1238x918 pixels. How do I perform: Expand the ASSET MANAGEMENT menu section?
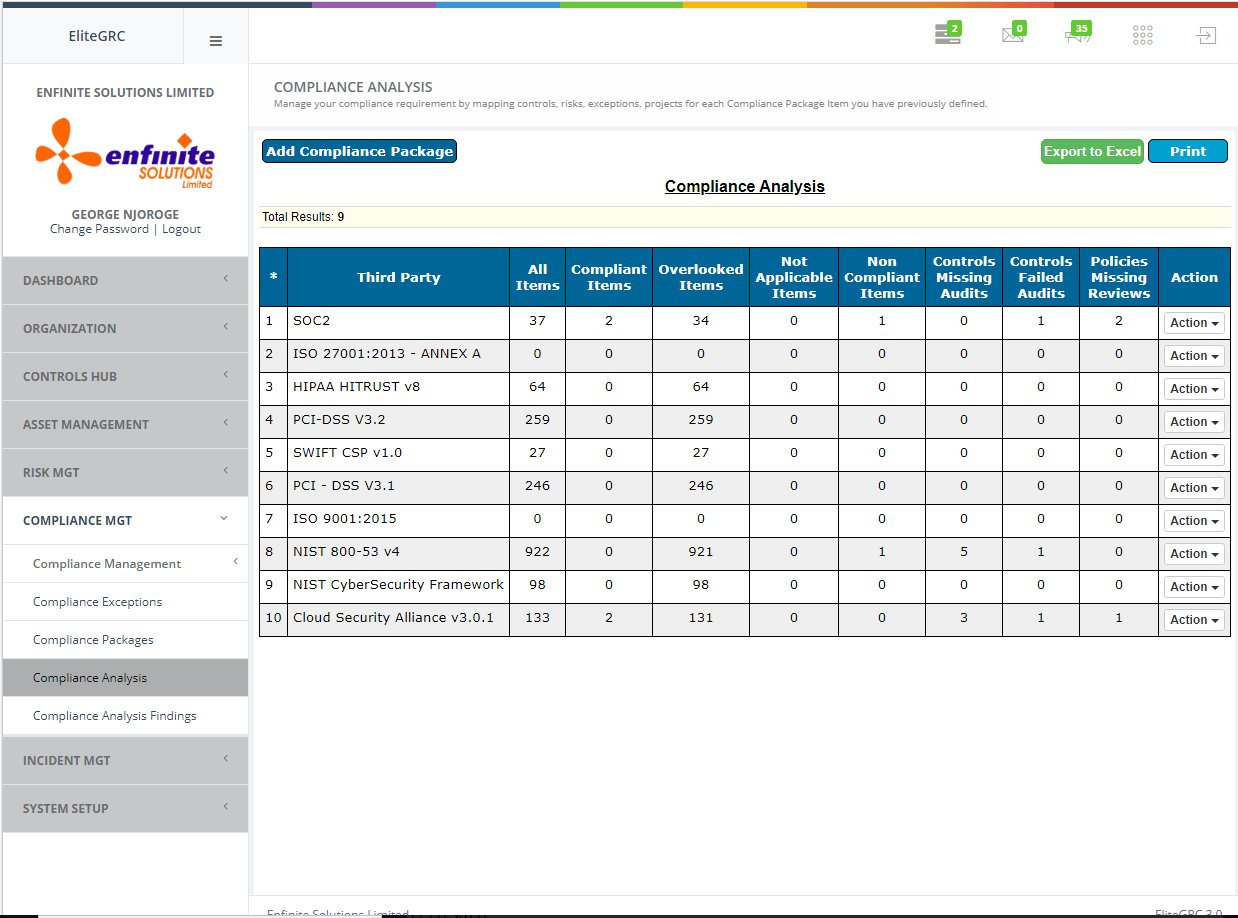pos(125,424)
